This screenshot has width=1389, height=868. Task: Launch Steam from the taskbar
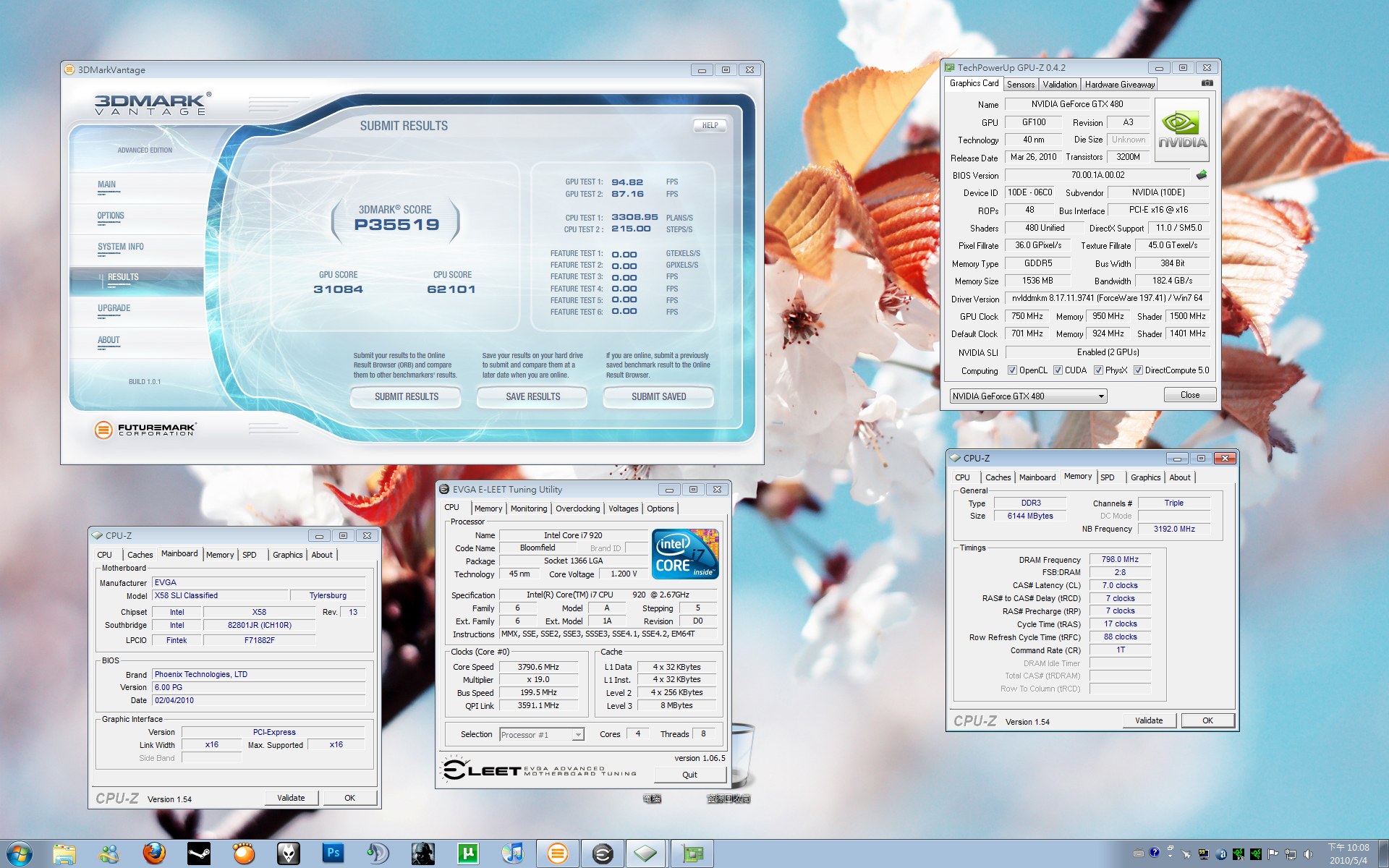tap(199, 854)
